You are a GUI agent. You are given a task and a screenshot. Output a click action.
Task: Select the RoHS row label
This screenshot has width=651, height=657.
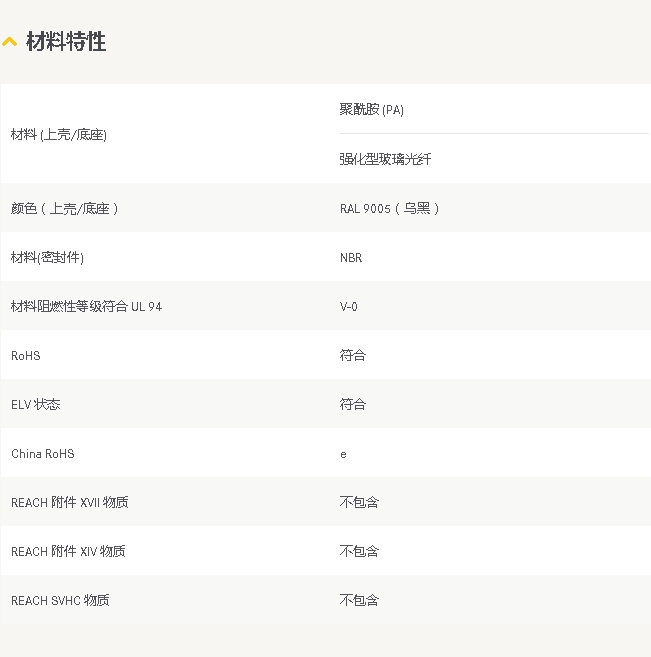pyautogui.click(x=26, y=356)
